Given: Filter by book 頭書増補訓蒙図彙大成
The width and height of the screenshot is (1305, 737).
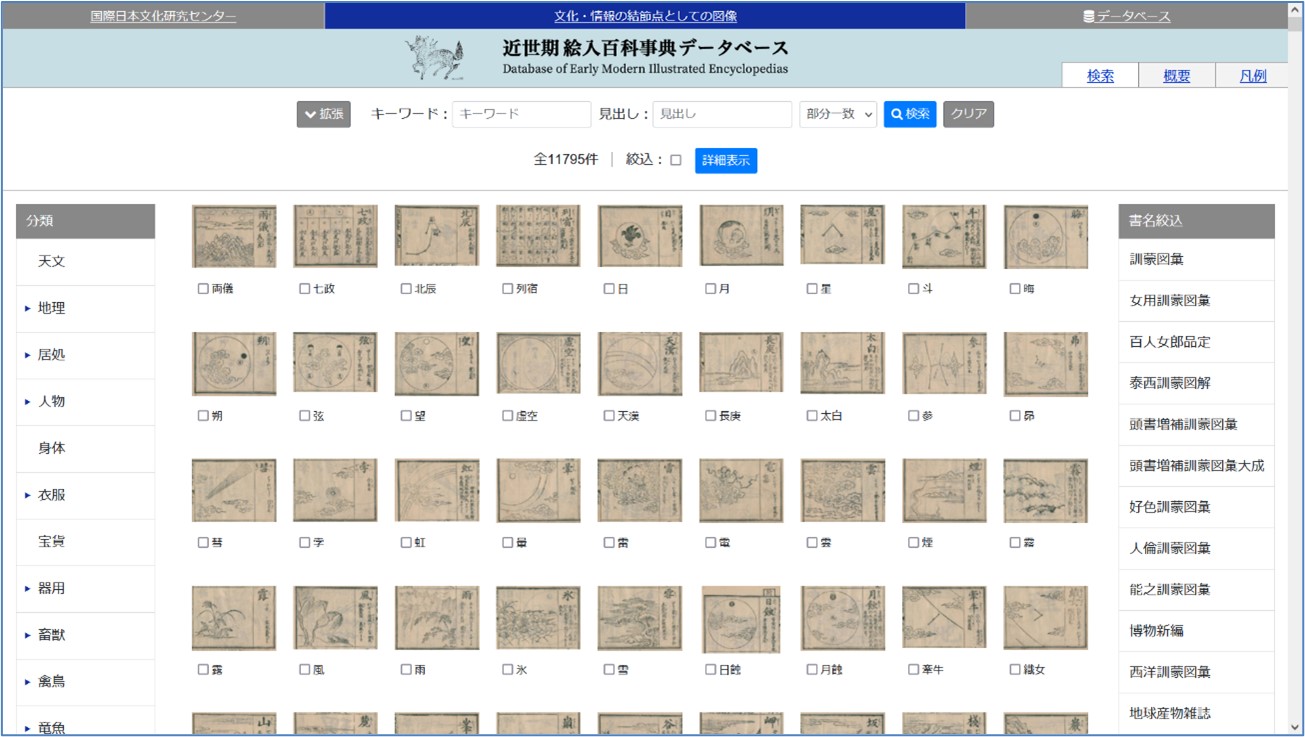Looking at the screenshot, I should [x=1197, y=466].
